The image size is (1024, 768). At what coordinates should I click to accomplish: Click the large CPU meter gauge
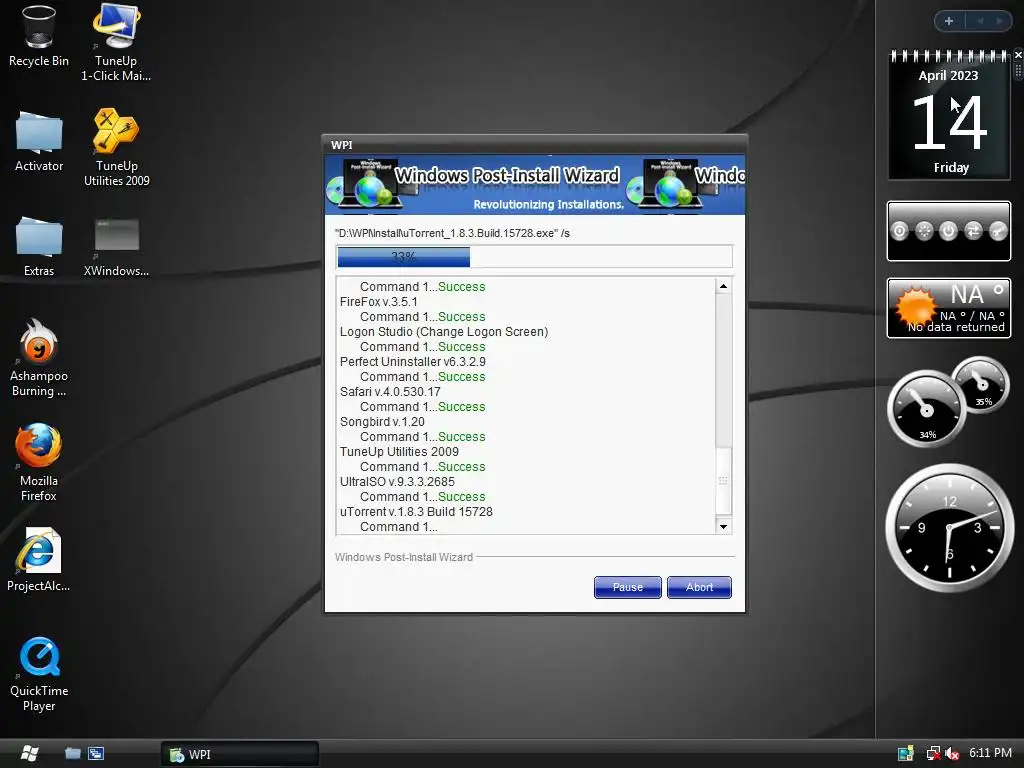(x=926, y=409)
